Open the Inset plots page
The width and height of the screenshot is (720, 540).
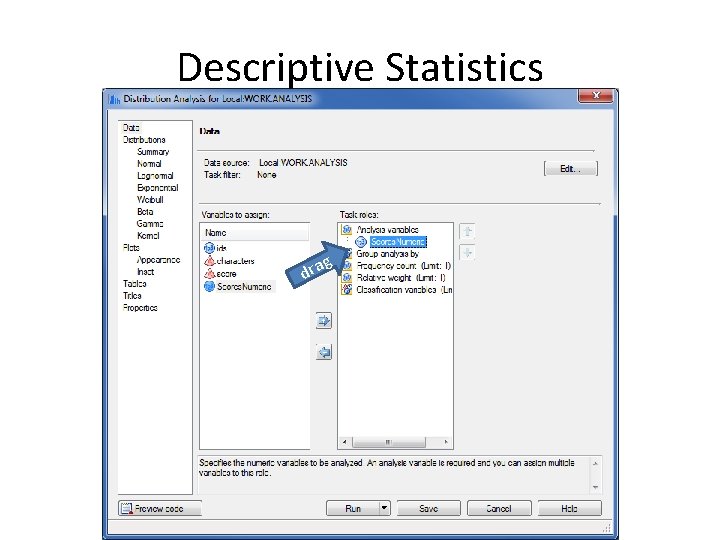coord(146,271)
